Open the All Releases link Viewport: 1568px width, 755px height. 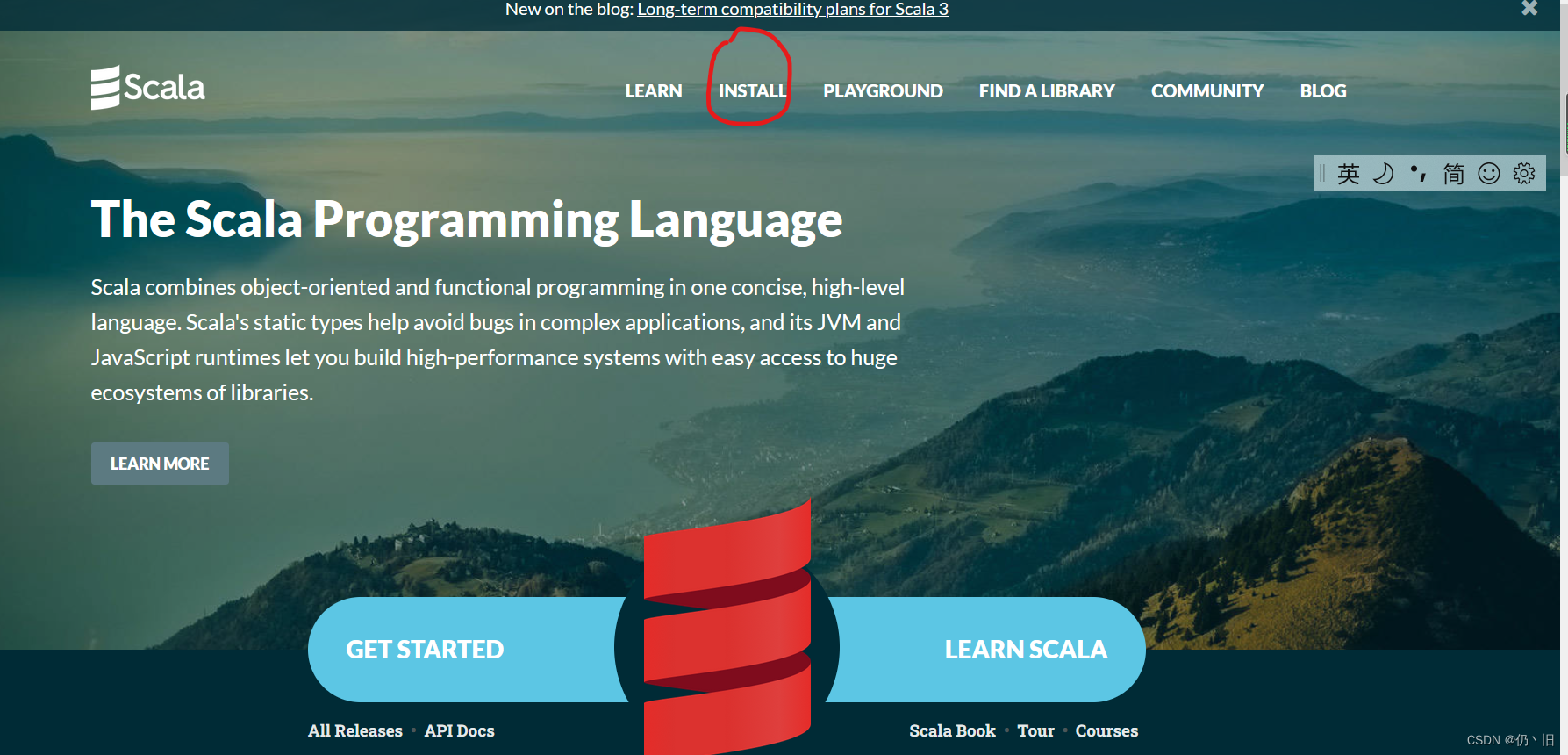(355, 730)
